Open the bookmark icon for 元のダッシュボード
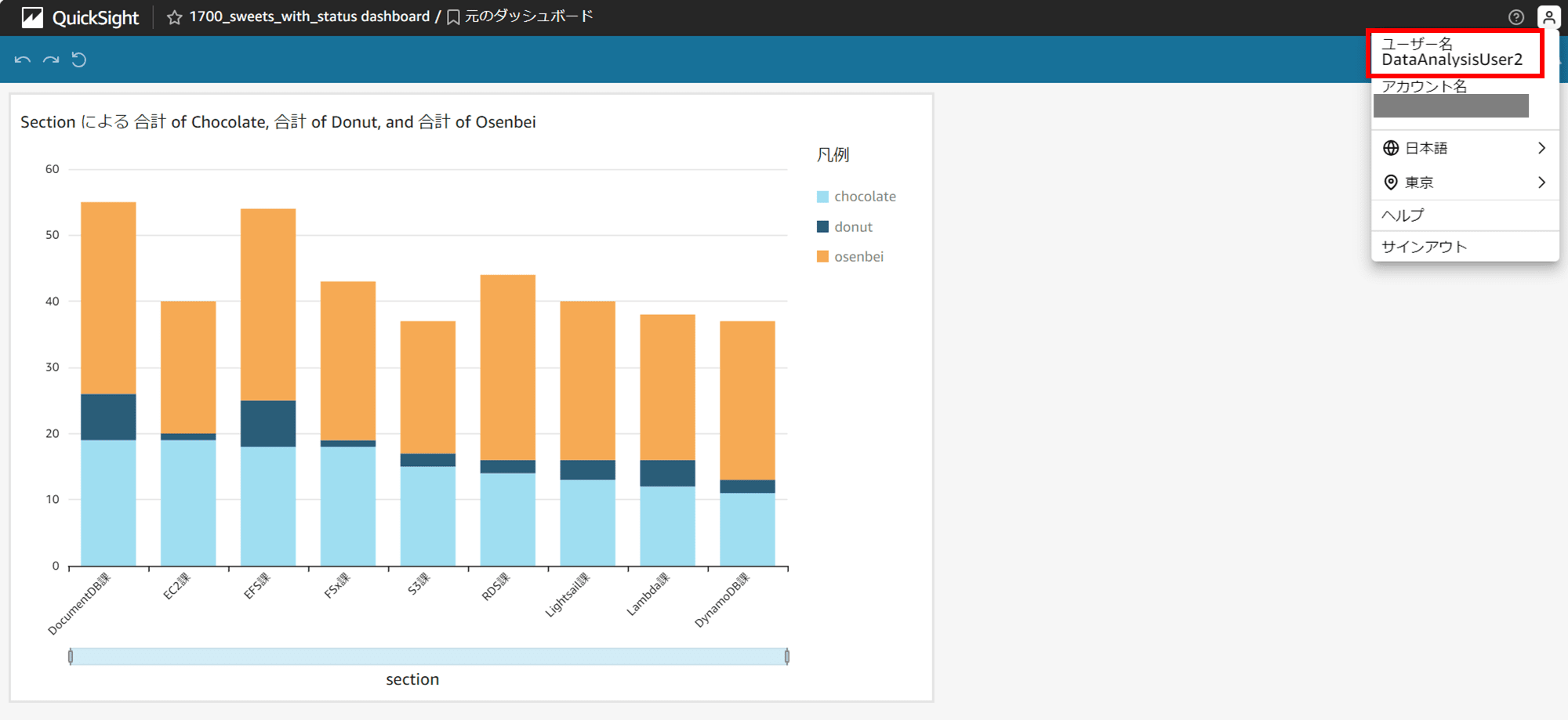This screenshot has width=1568, height=720. pos(453,17)
